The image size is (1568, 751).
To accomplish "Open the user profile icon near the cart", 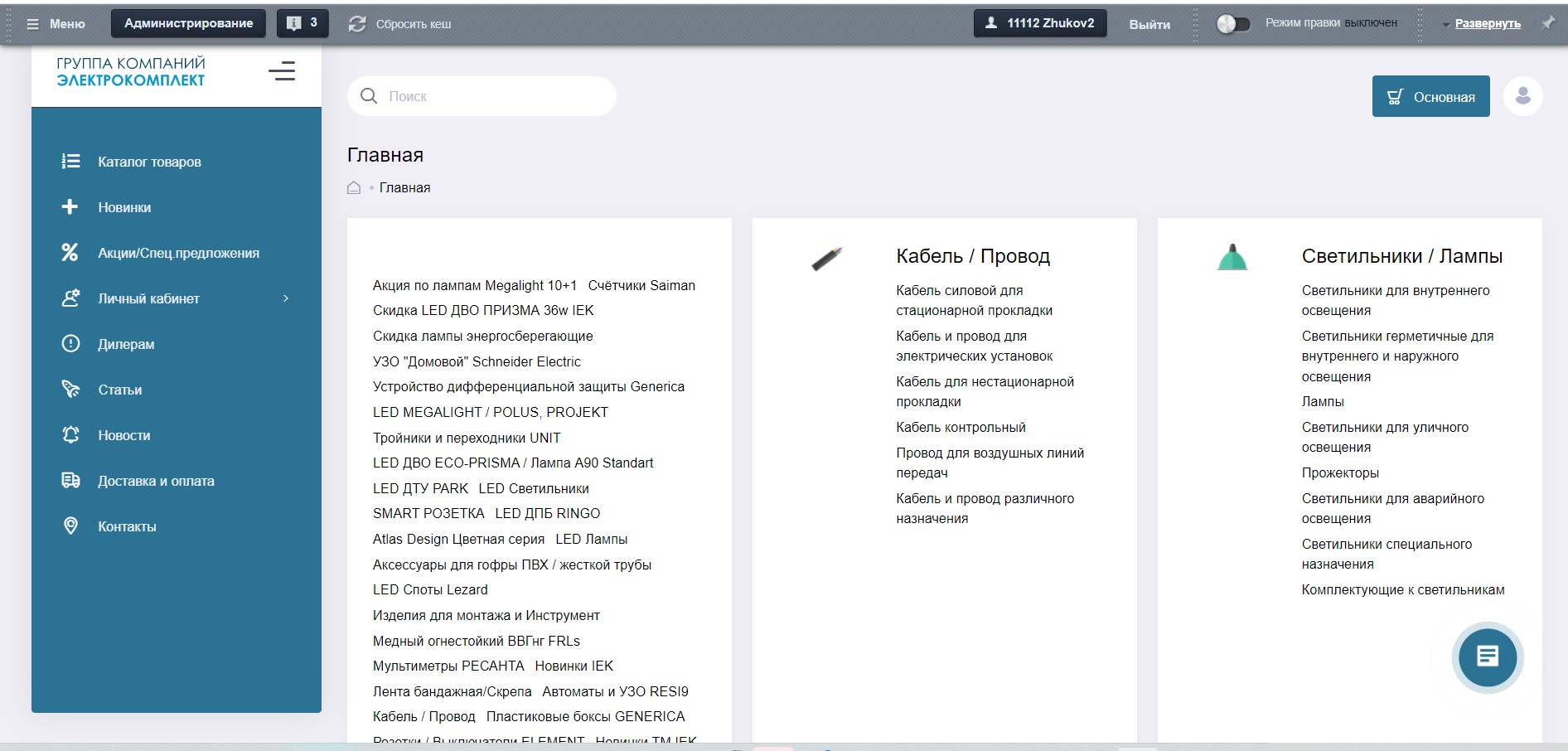I will (1523, 96).
